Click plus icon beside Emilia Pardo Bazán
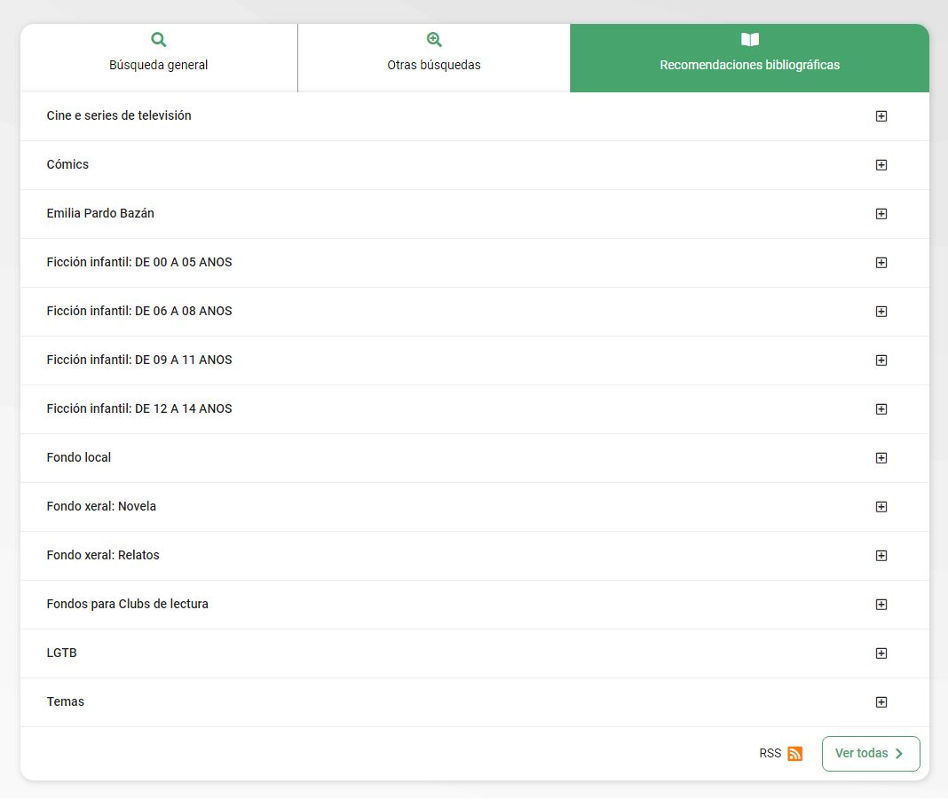 (881, 214)
